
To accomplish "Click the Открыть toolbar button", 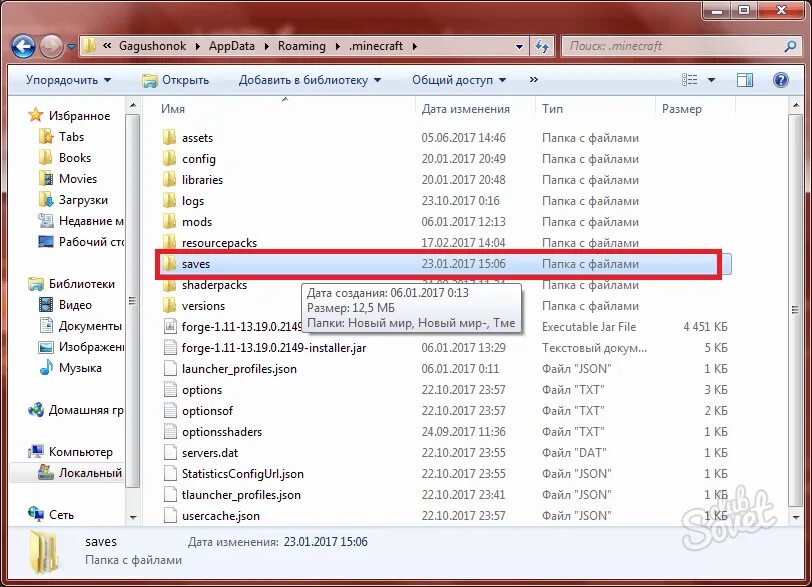I will coord(176,80).
